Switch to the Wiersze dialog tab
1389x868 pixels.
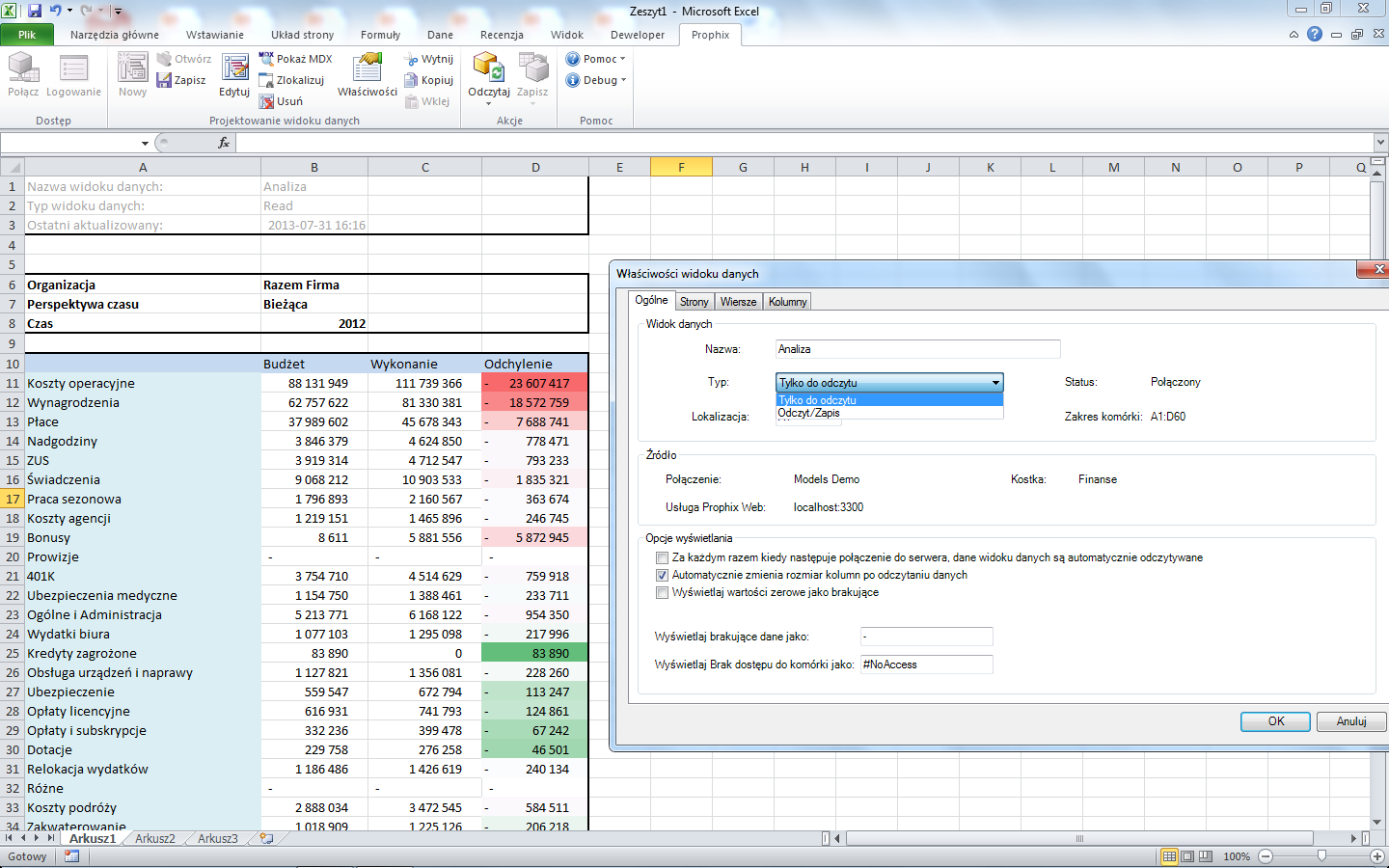739,302
